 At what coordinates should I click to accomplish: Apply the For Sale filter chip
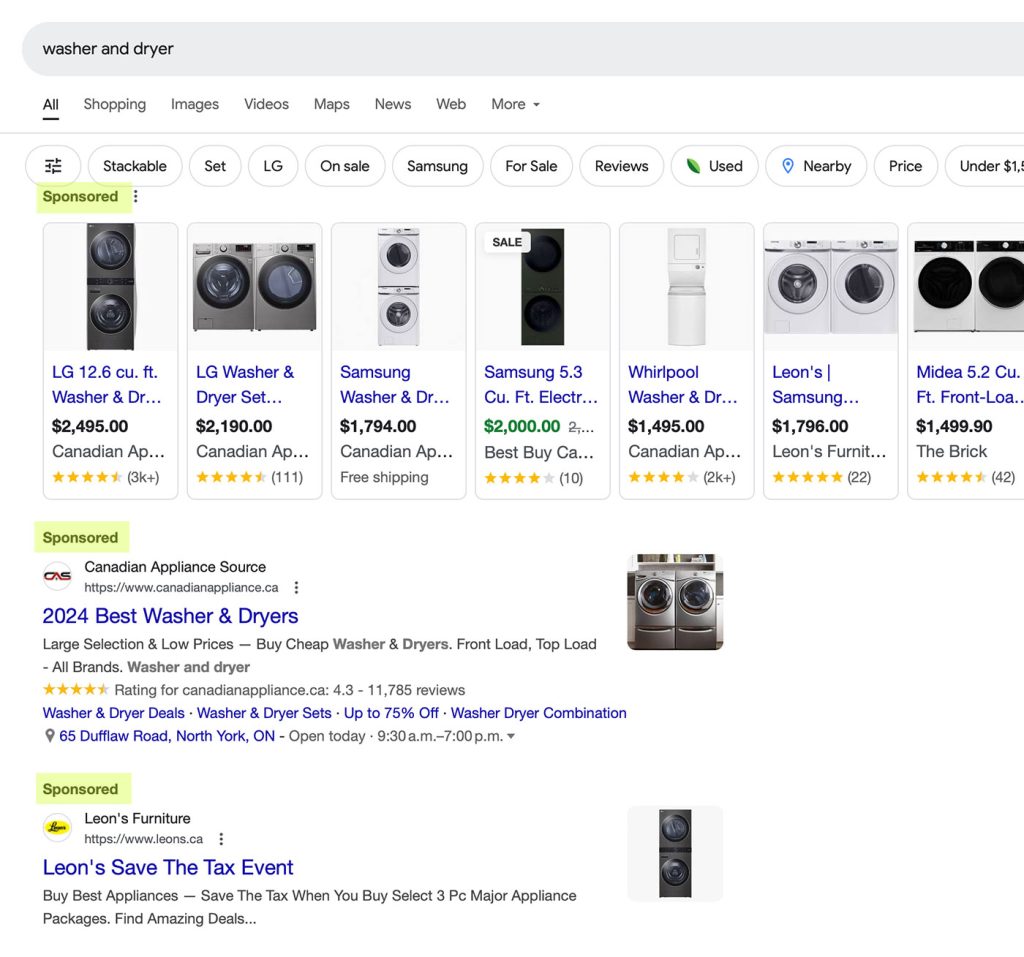[x=531, y=166]
